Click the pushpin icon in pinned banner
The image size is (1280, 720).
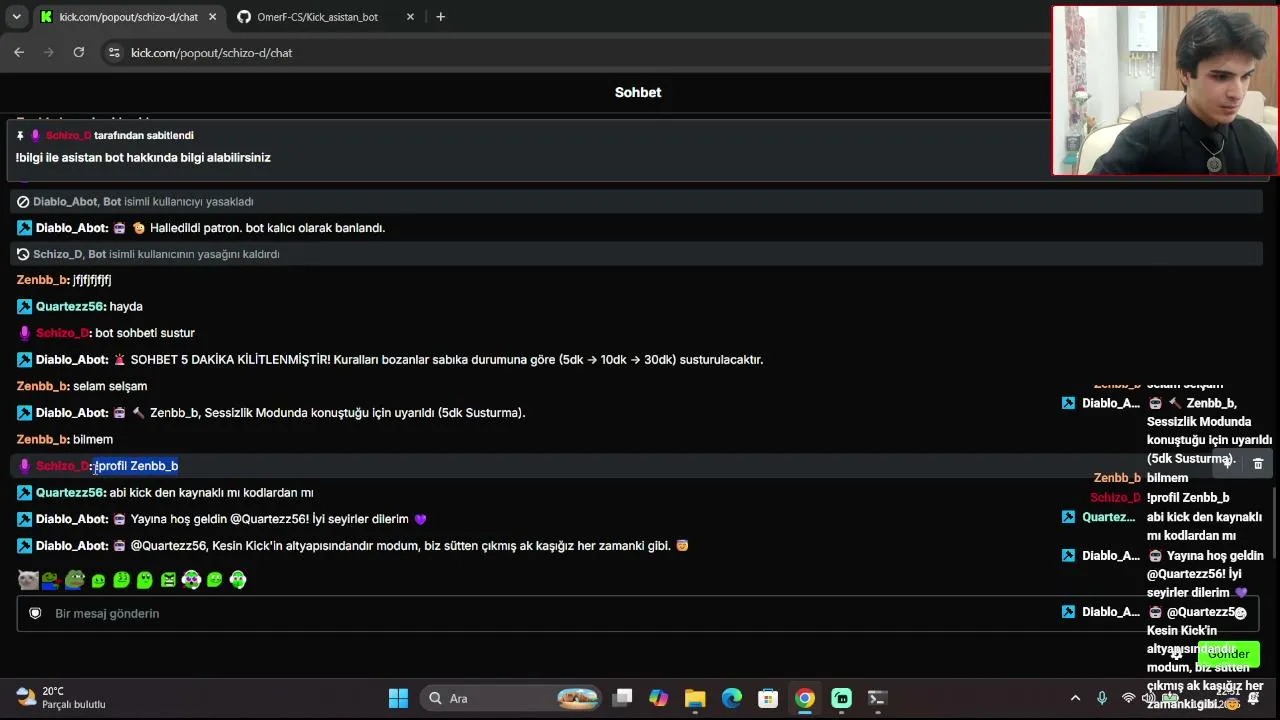(20, 135)
